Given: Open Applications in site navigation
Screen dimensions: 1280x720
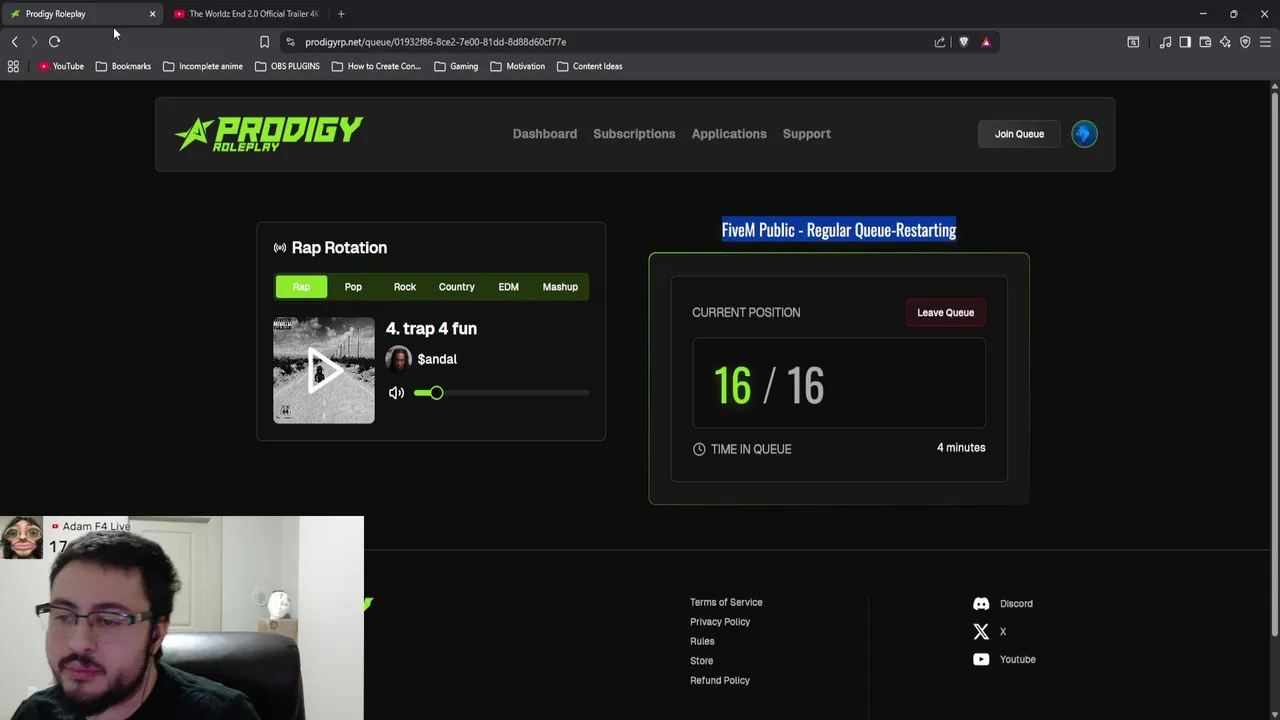Looking at the screenshot, I should pos(729,134).
